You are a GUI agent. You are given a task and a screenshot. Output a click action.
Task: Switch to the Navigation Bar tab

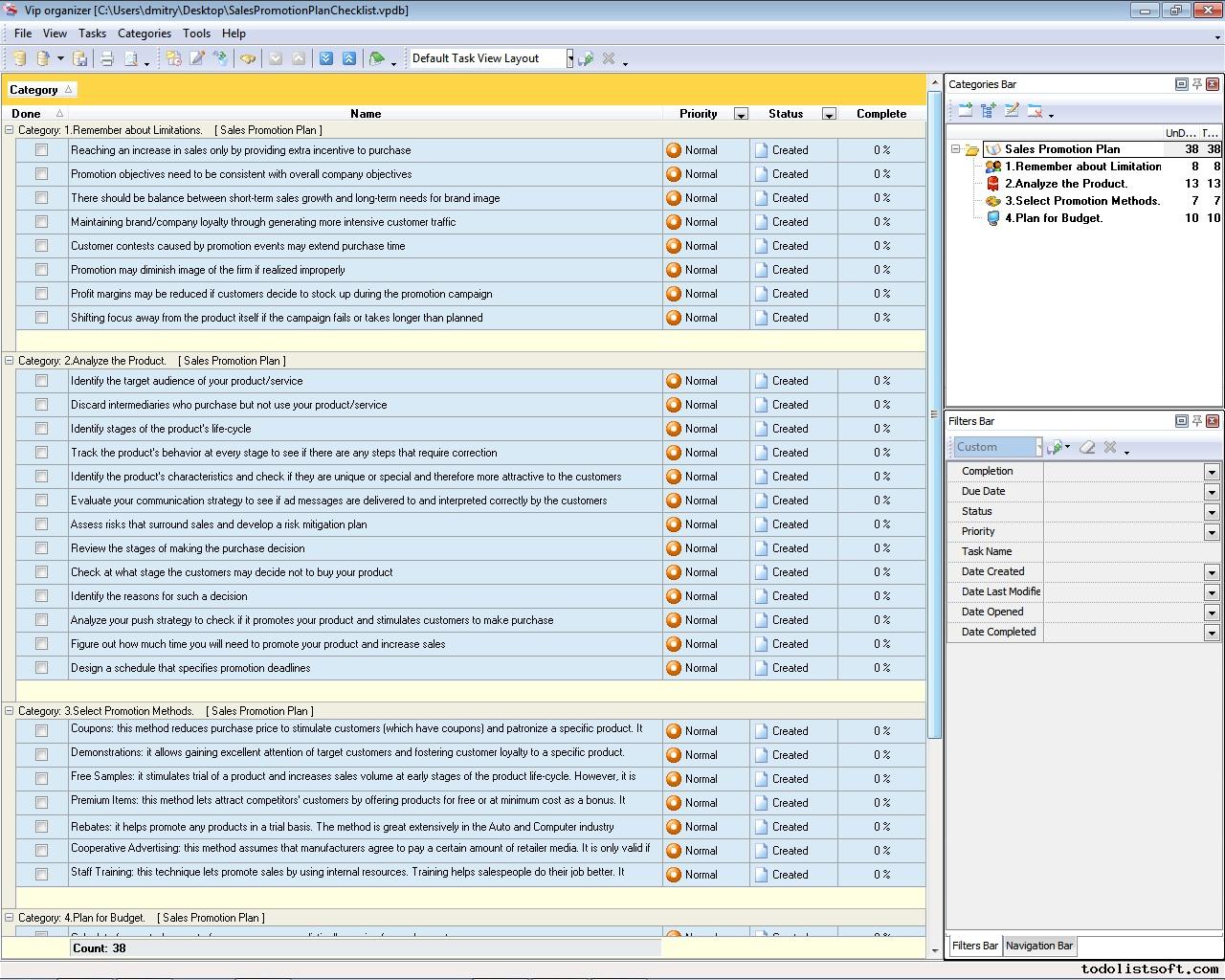pos(1038,946)
